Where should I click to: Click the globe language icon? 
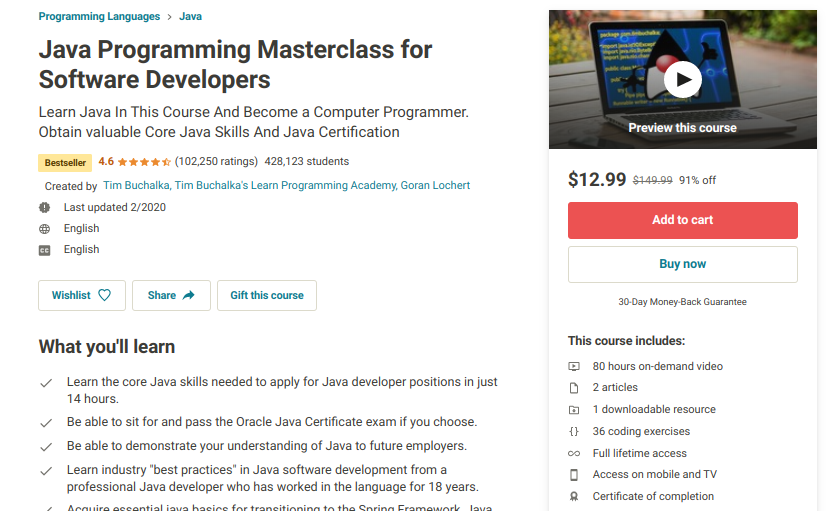pyautogui.click(x=44, y=229)
